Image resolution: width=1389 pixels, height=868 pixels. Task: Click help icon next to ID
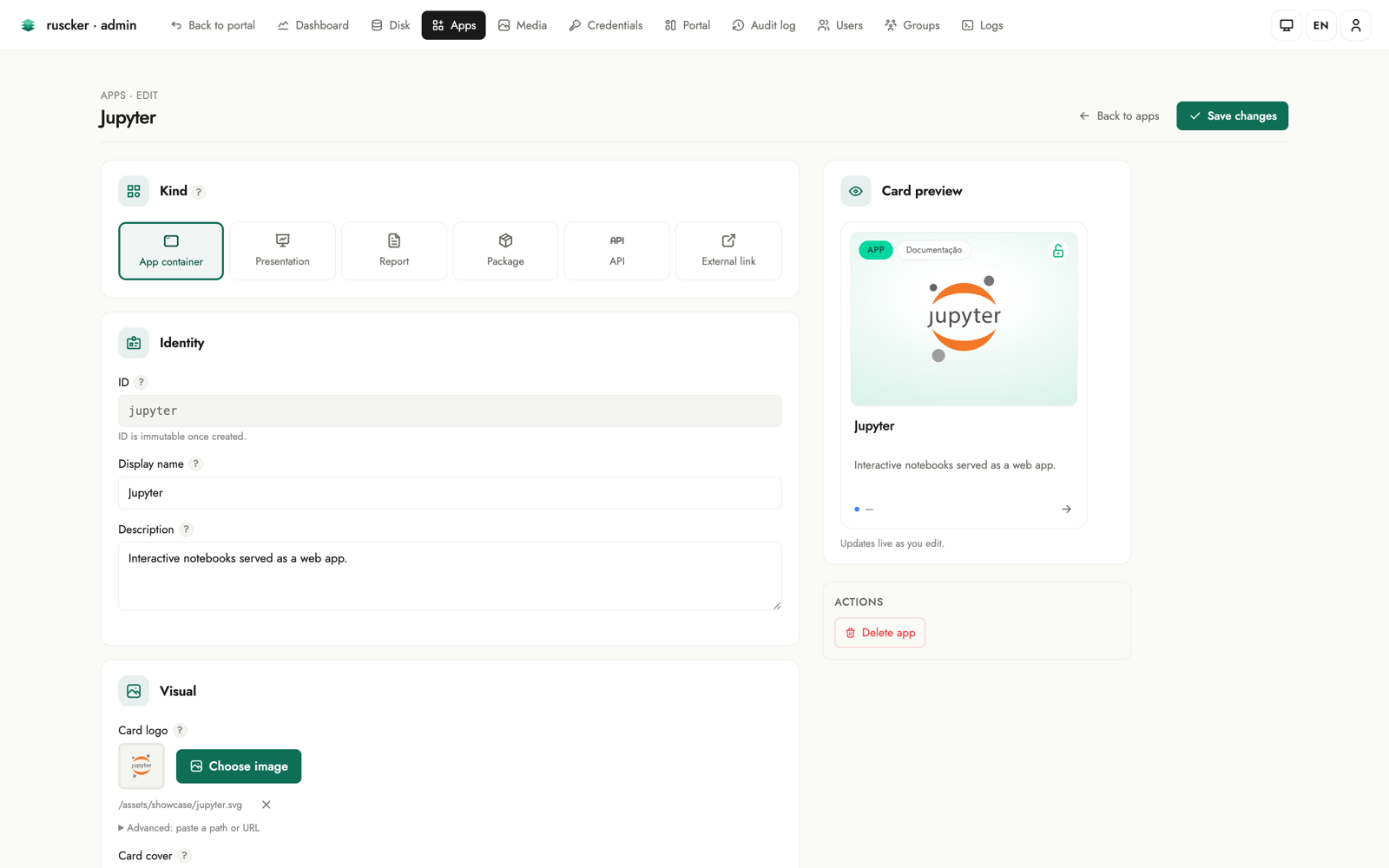coord(141,382)
